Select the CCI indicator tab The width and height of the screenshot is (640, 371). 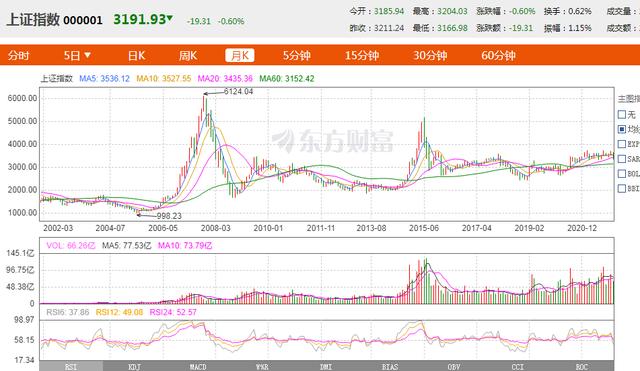coord(518,366)
